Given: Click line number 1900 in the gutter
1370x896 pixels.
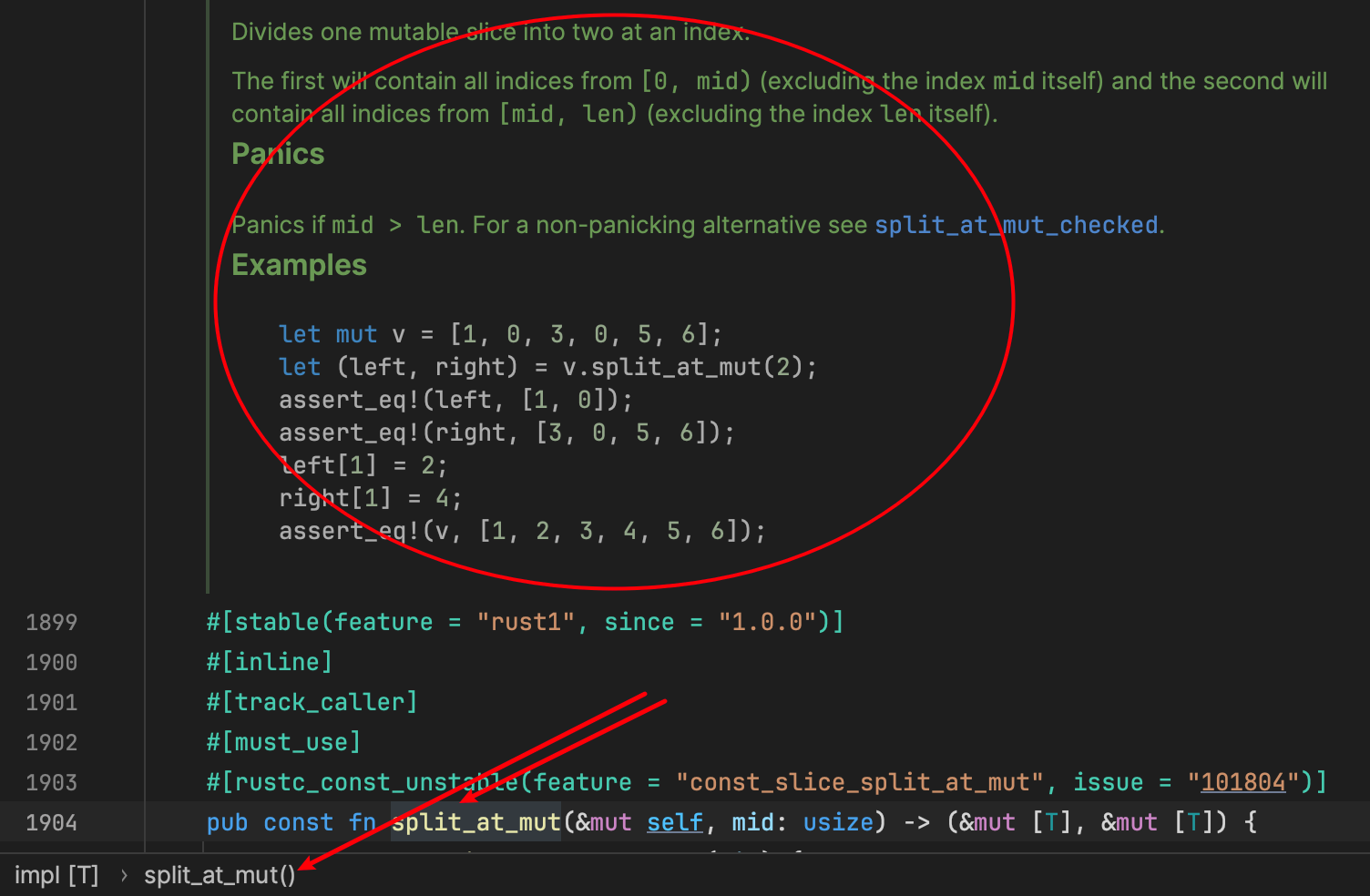Looking at the screenshot, I should (x=52, y=662).
